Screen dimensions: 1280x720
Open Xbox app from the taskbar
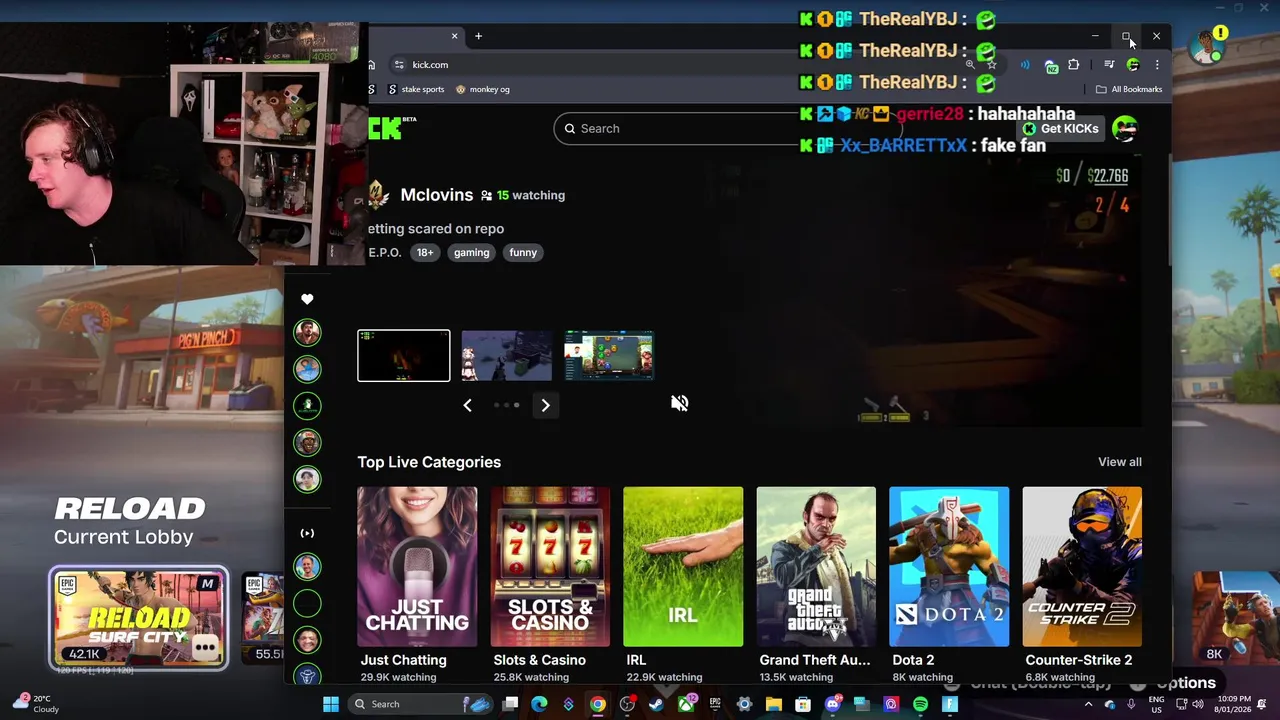point(685,704)
